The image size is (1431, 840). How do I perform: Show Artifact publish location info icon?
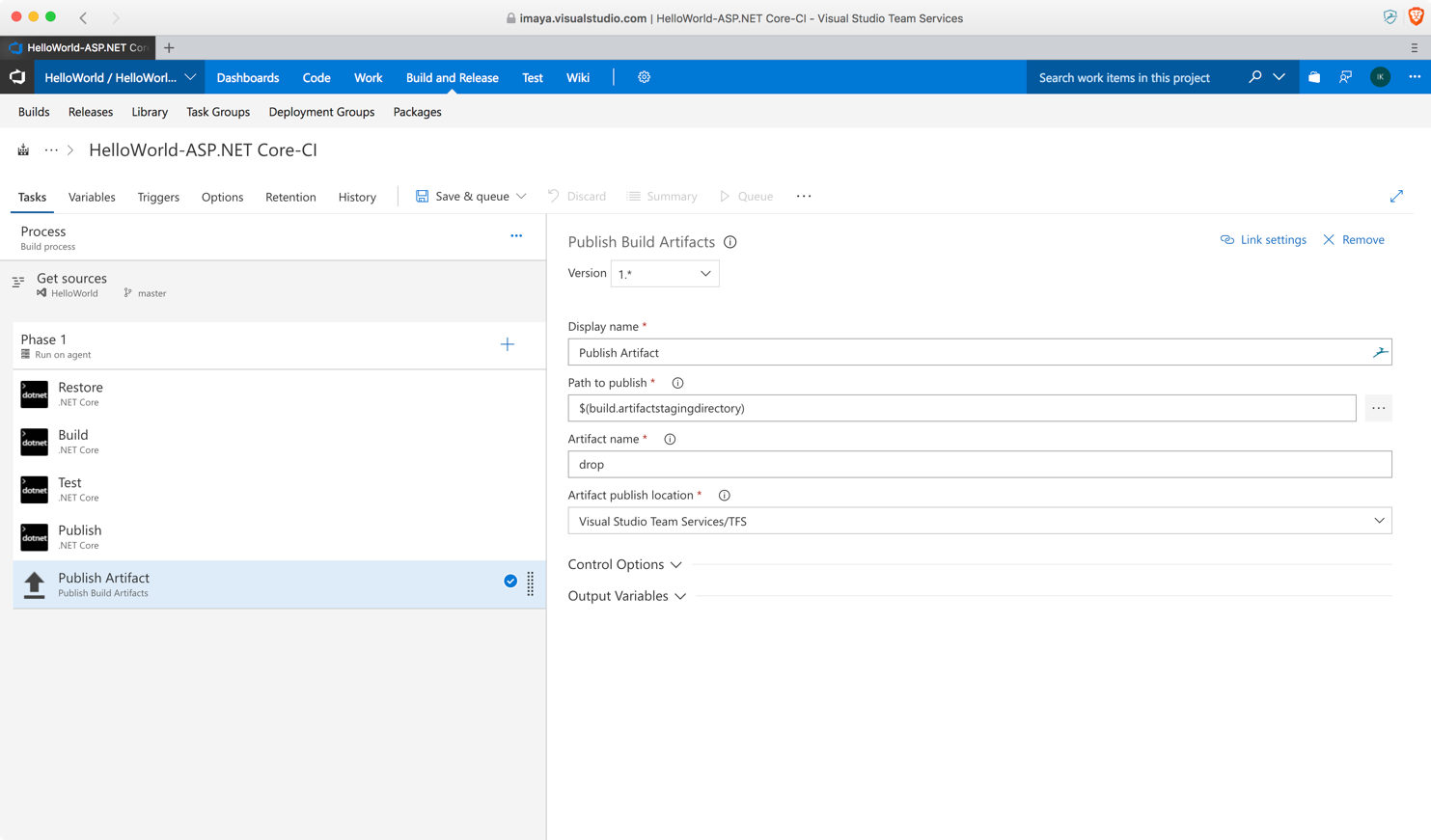pos(724,496)
